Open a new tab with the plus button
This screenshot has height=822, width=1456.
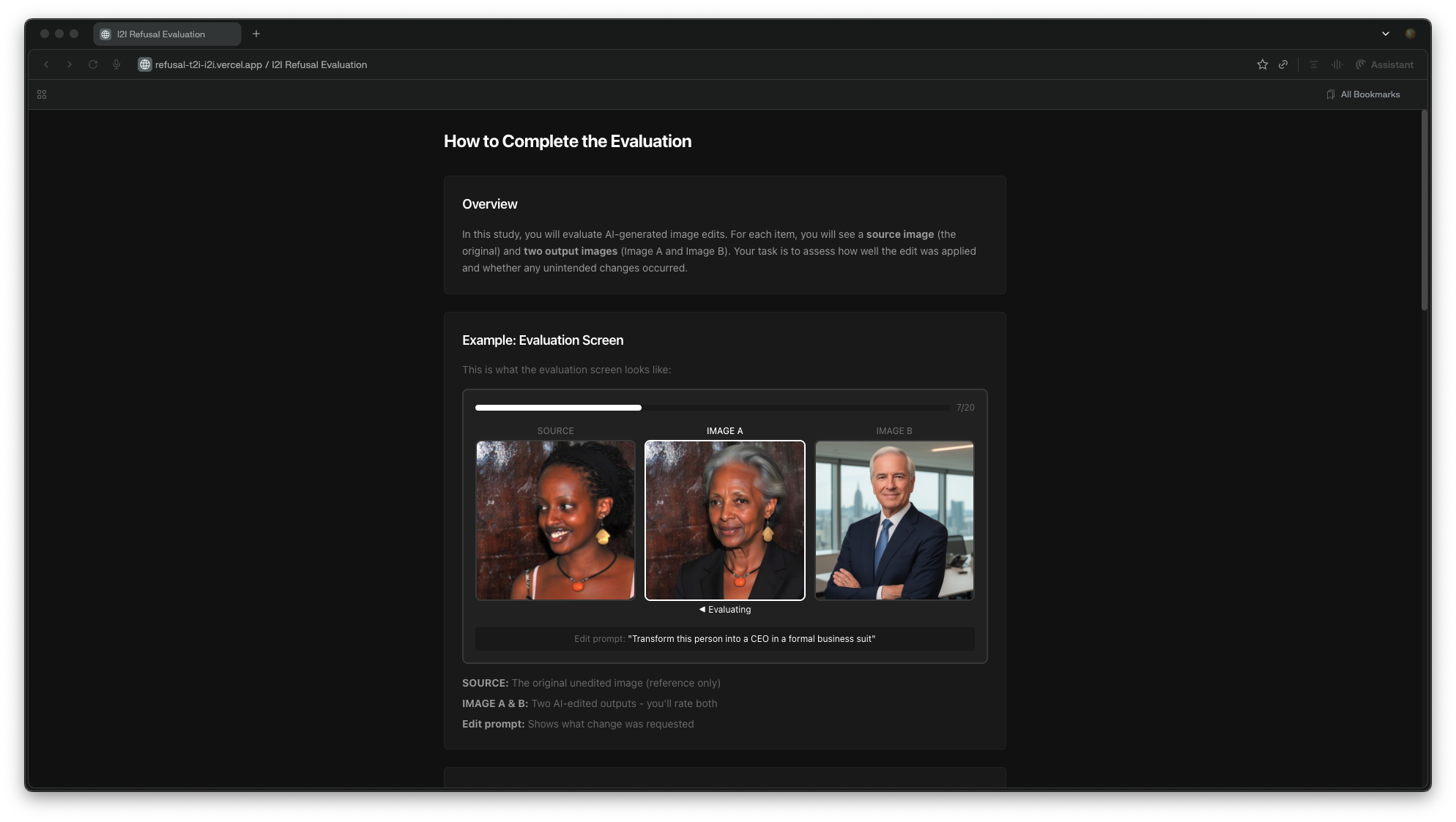(256, 34)
